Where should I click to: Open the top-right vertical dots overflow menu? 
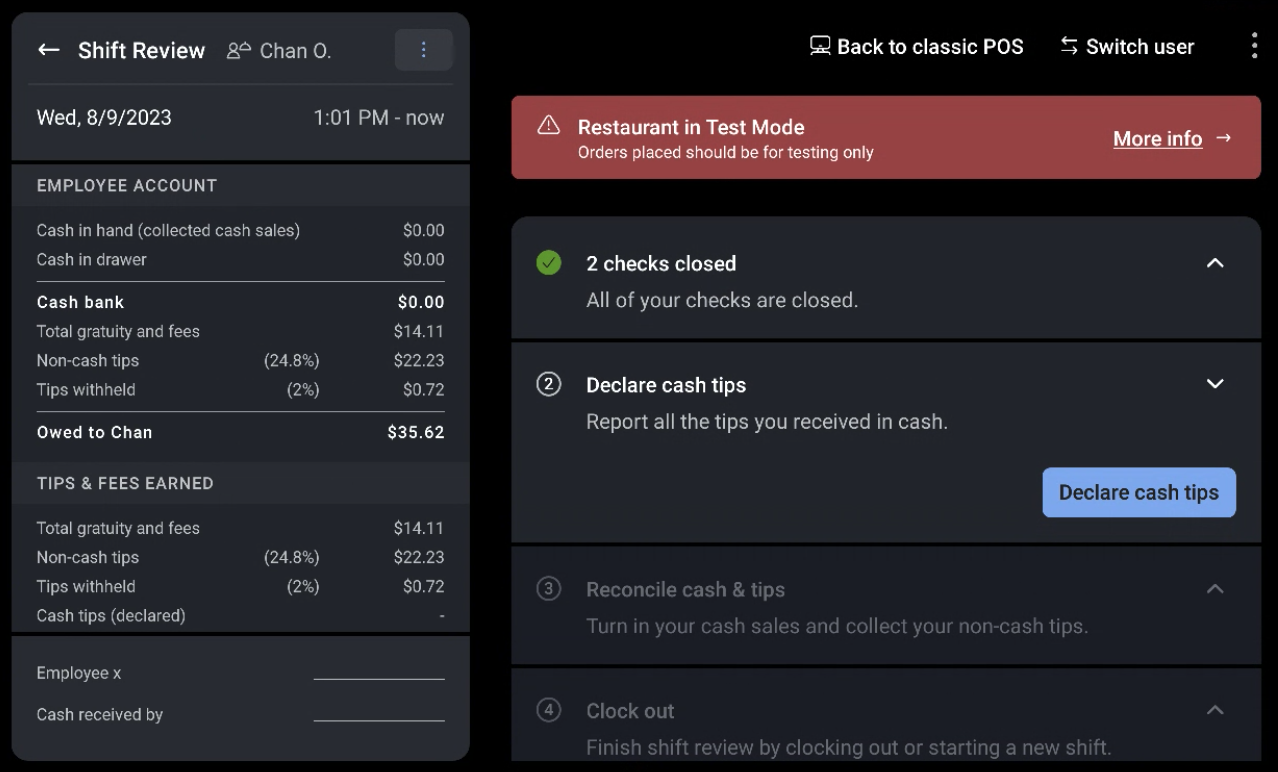click(x=1254, y=46)
